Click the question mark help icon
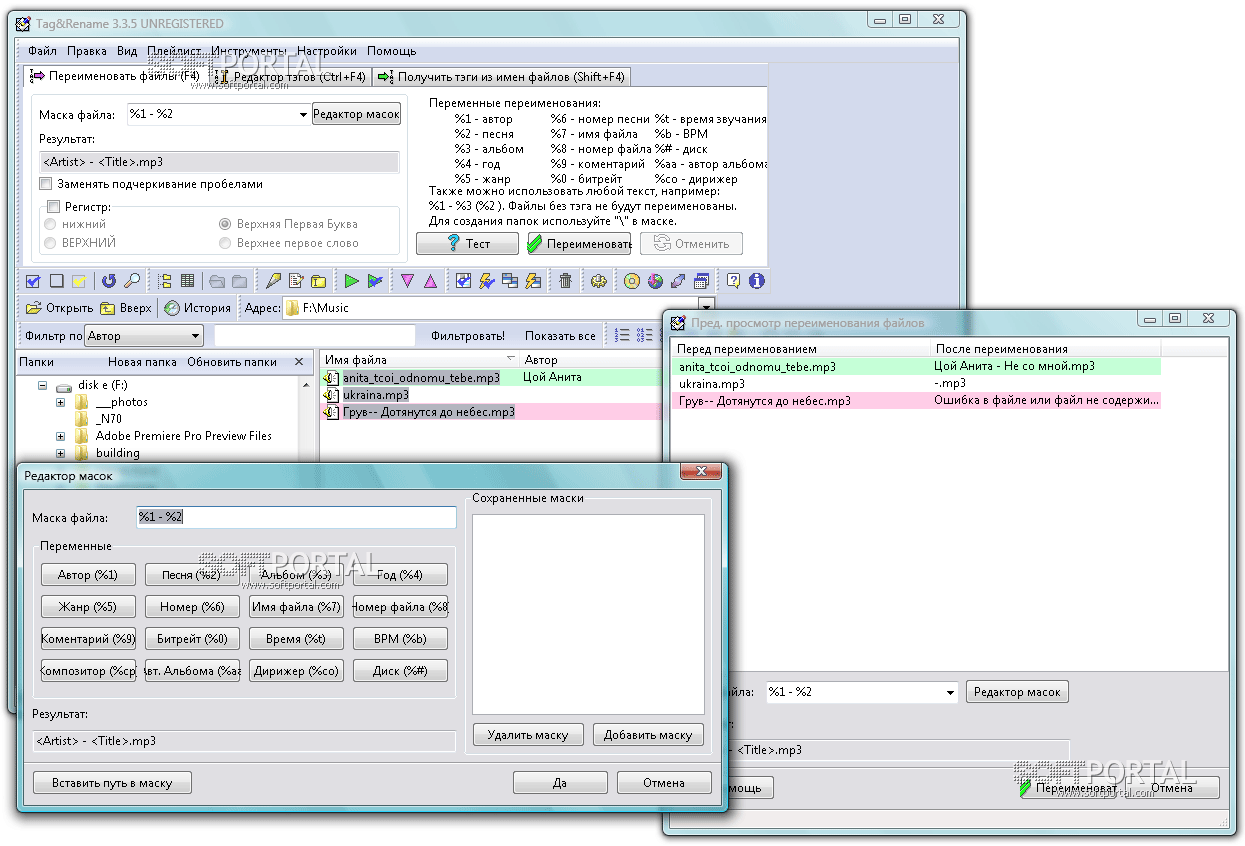 coord(733,281)
